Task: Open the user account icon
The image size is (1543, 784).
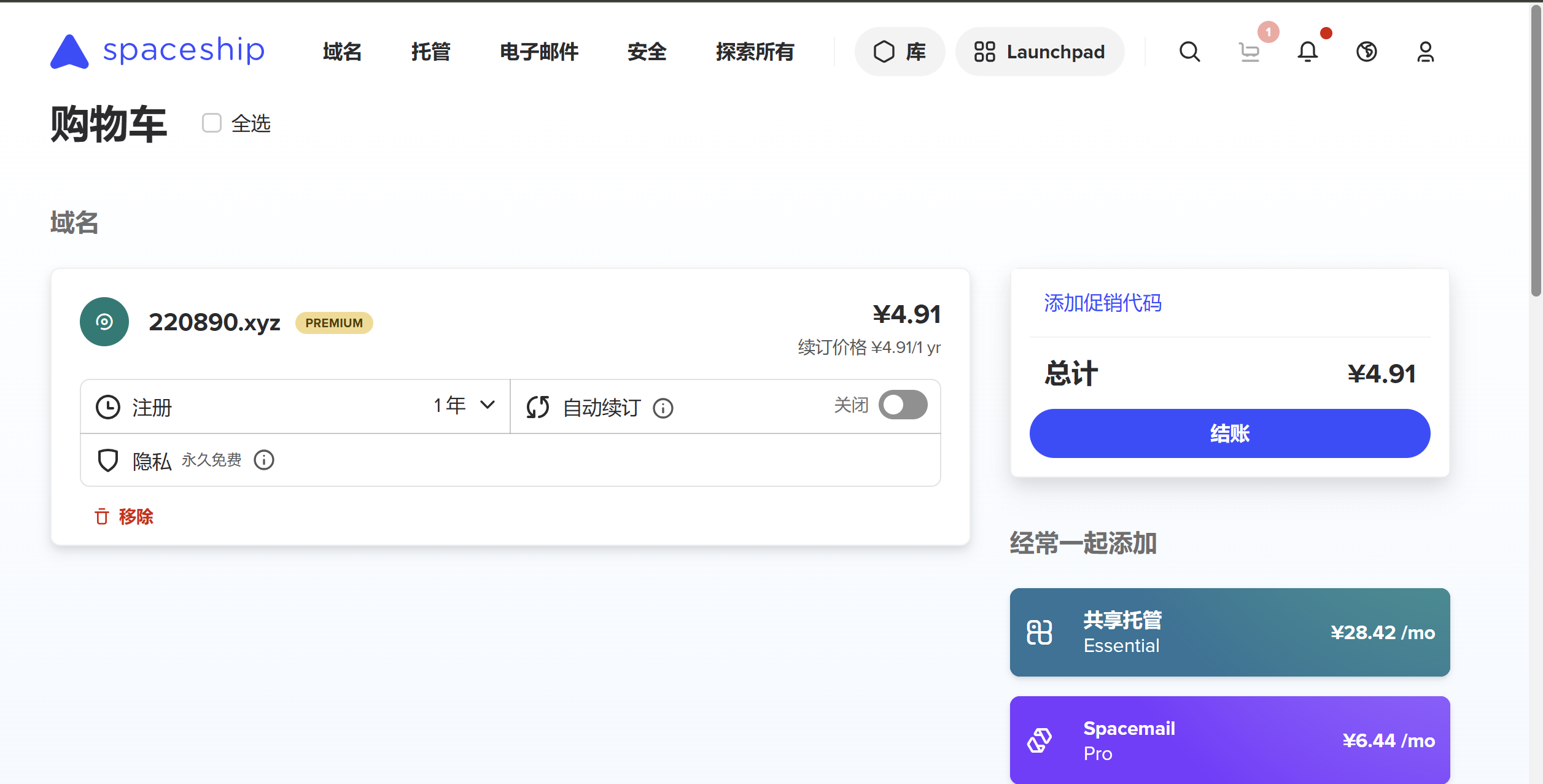Action: [x=1425, y=52]
